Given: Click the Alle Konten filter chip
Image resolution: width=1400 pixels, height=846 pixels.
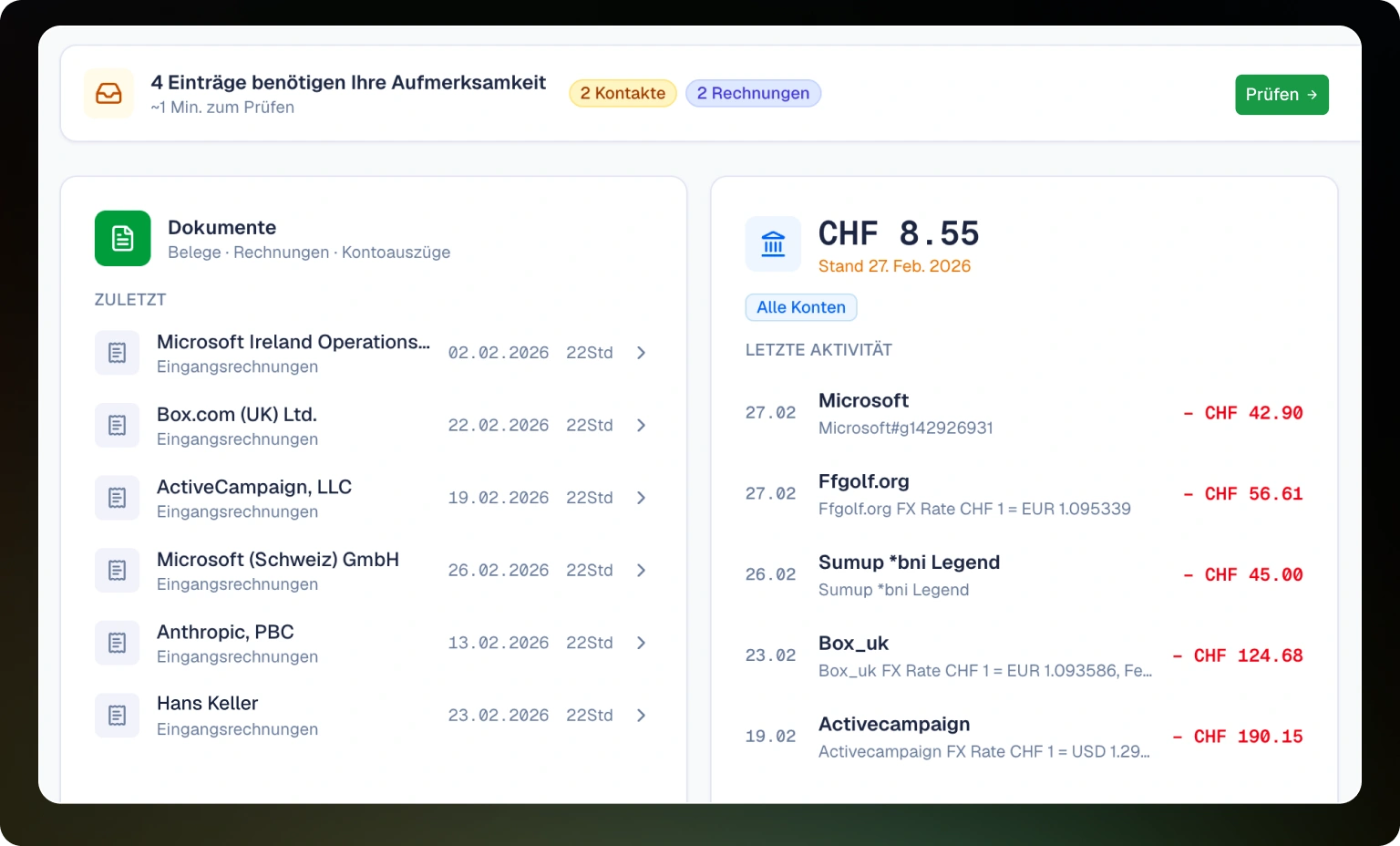Looking at the screenshot, I should 801,307.
